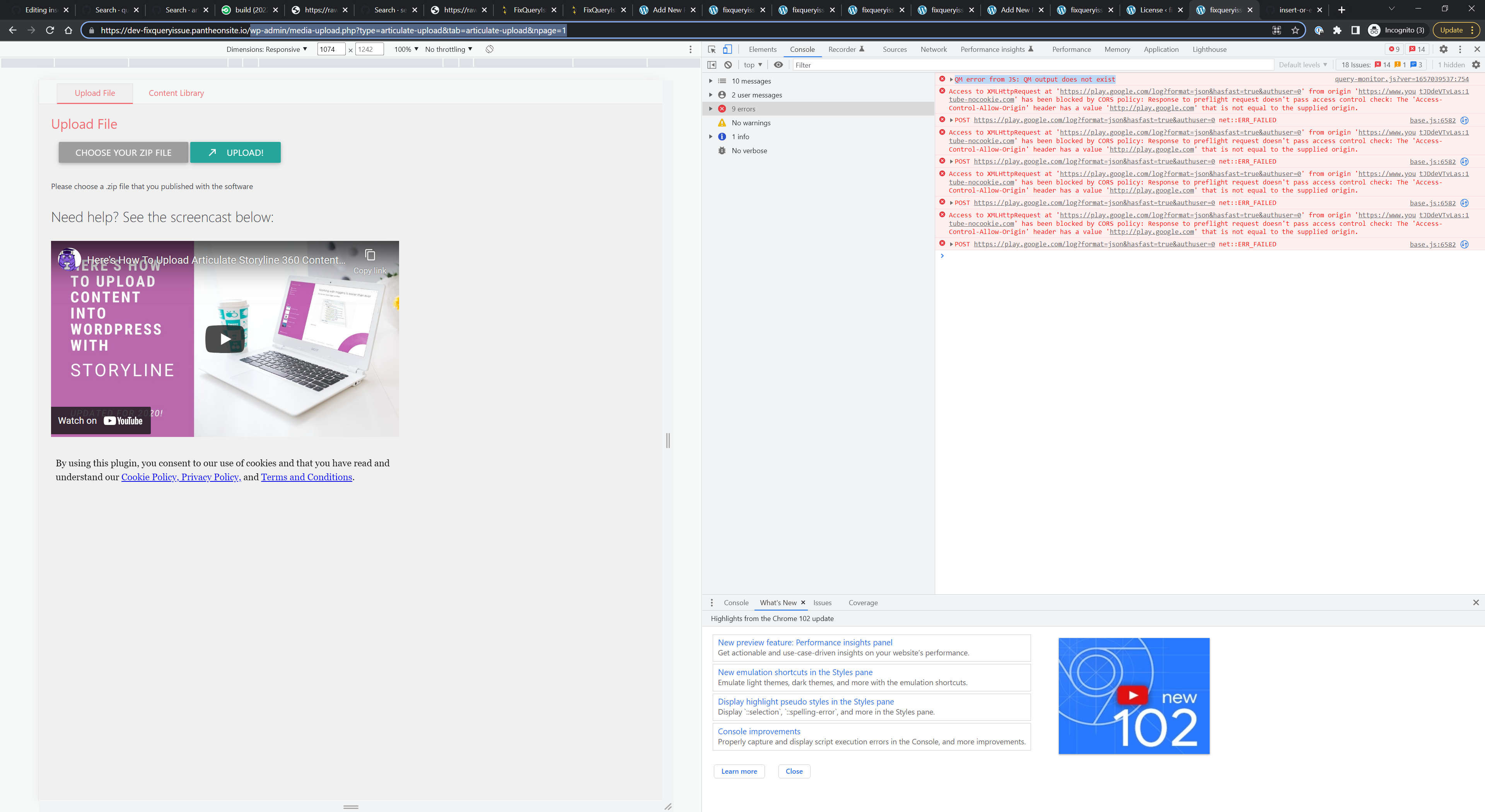
Task: Activate the inspect element picker icon
Action: coord(712,49)
